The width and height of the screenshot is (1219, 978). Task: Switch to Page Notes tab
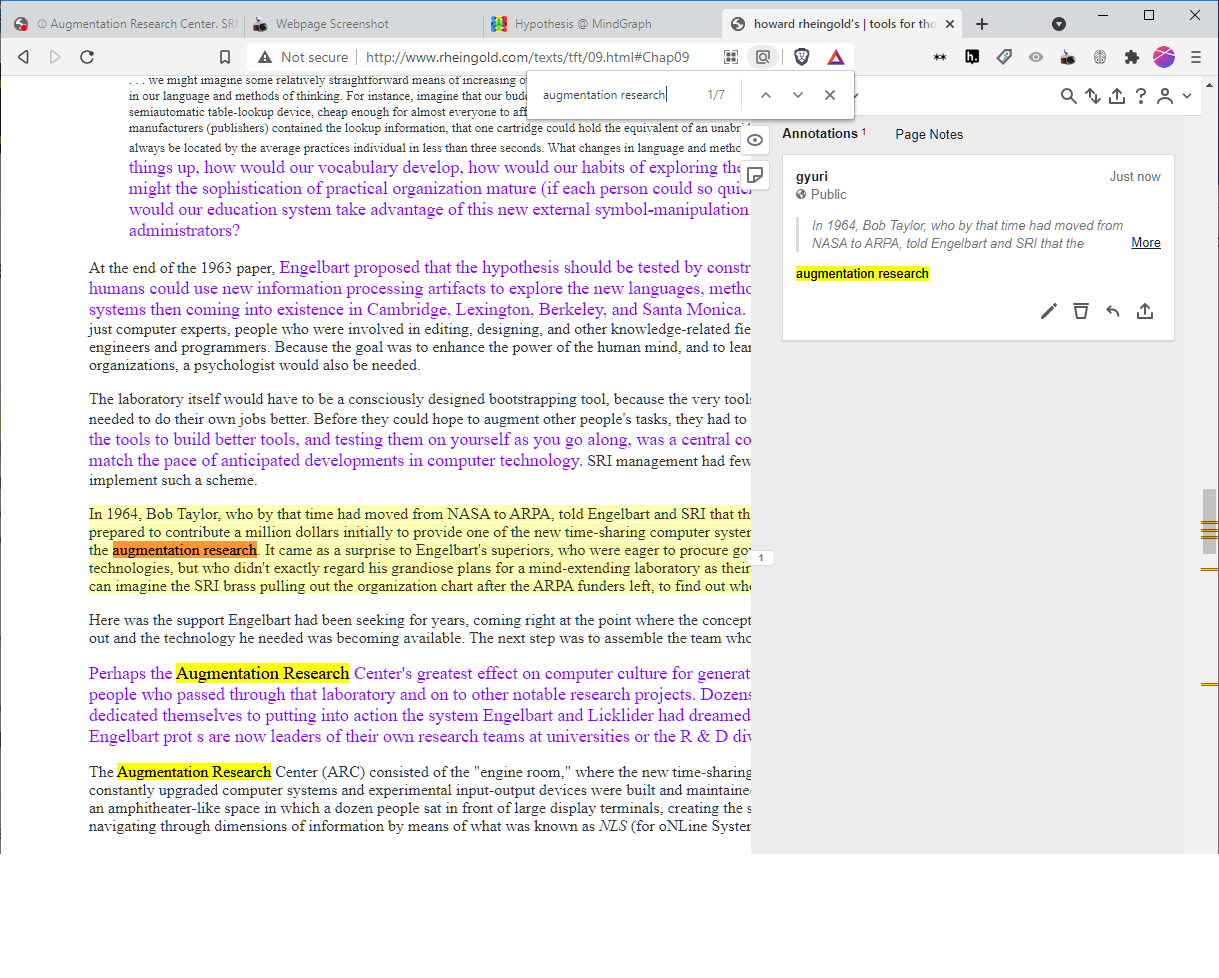[929, 134]
